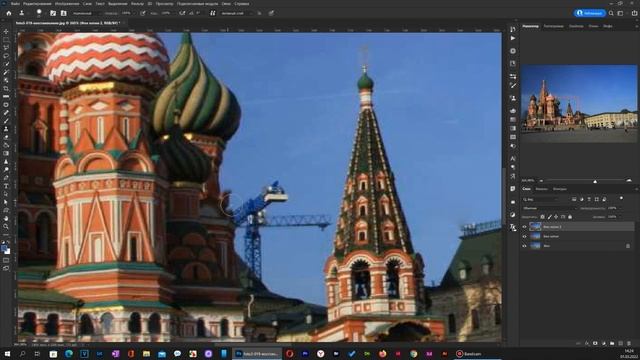Open the Brush Settings panel from options bar
Screen dimensions: 640x360
(x=53, y=13)
